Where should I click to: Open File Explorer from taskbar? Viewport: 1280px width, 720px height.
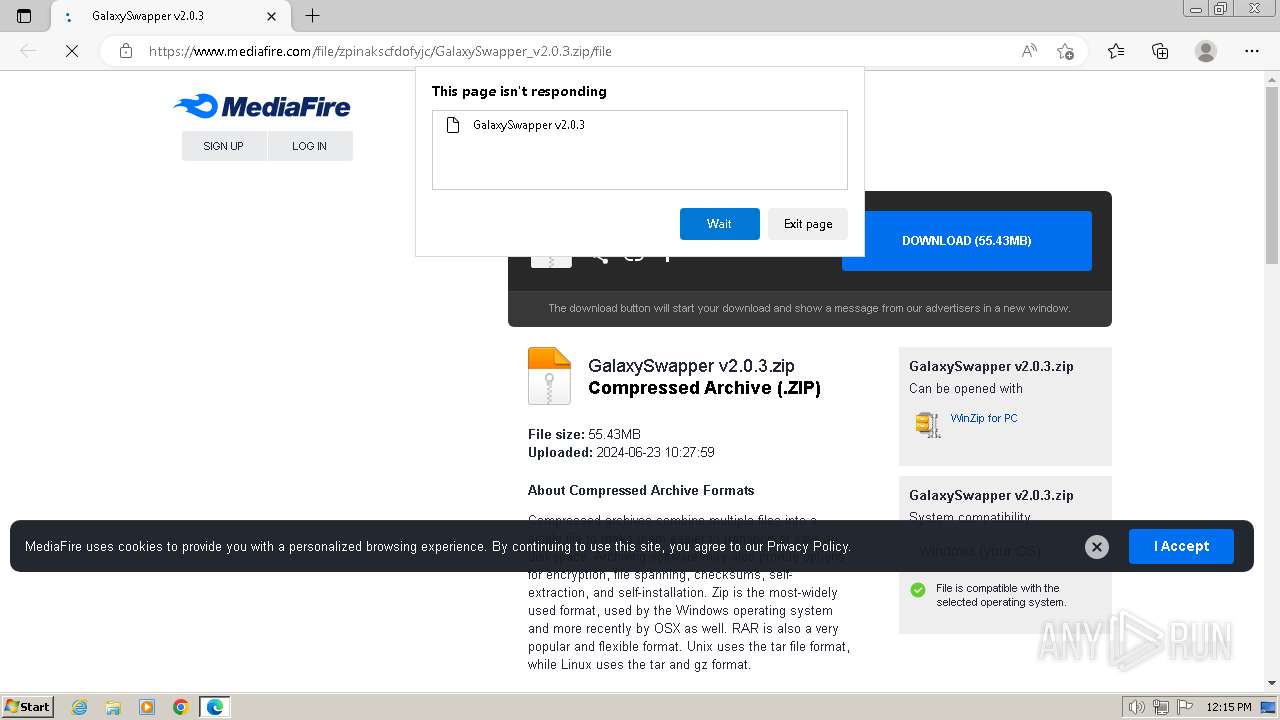click(113, 707)
